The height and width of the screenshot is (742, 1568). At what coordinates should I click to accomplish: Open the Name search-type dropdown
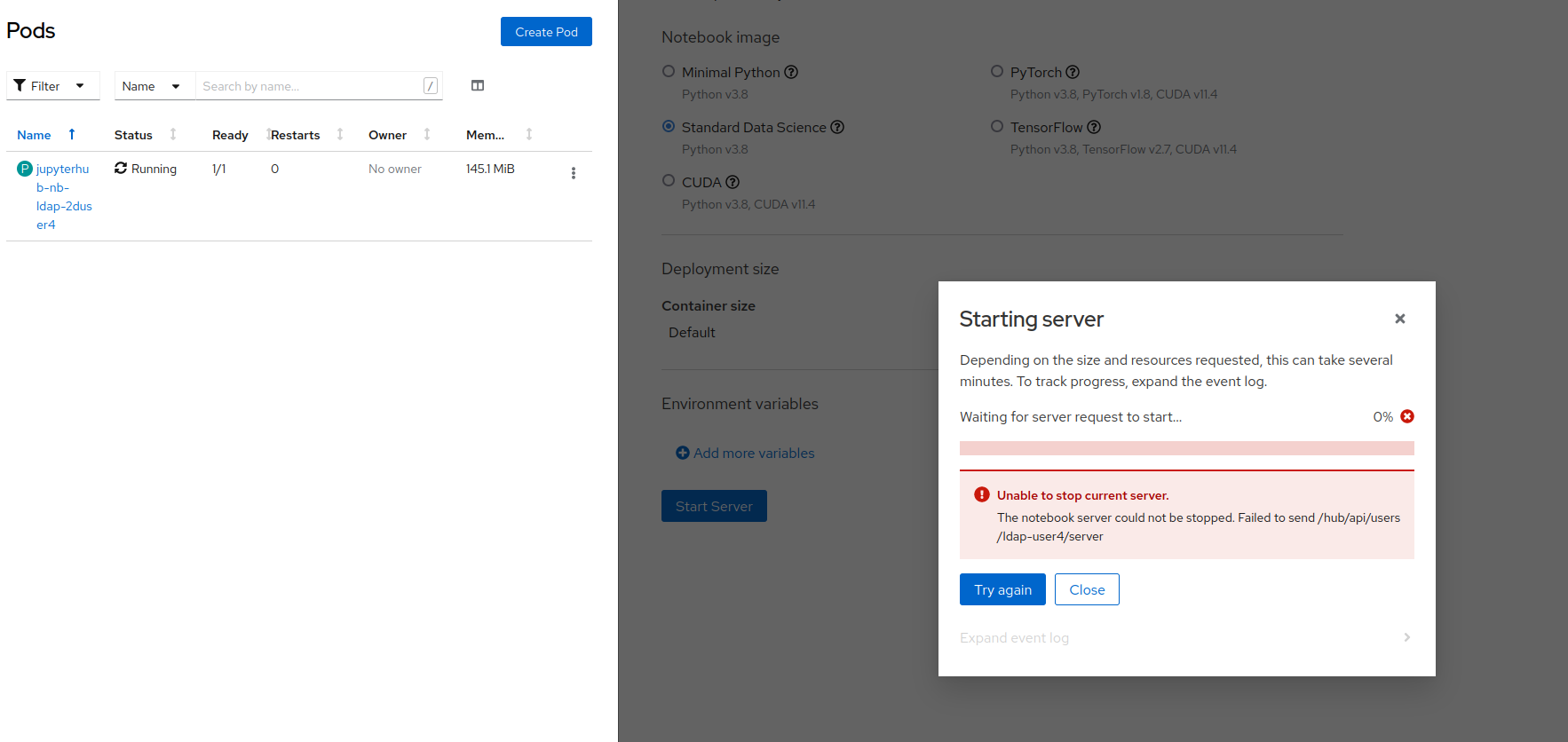(151, 86)
